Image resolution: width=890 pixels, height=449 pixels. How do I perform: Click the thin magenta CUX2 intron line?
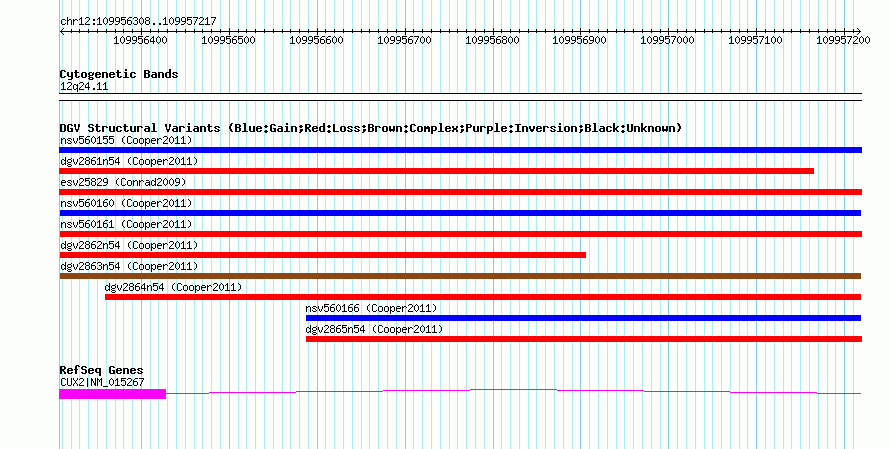pos(514,391)
